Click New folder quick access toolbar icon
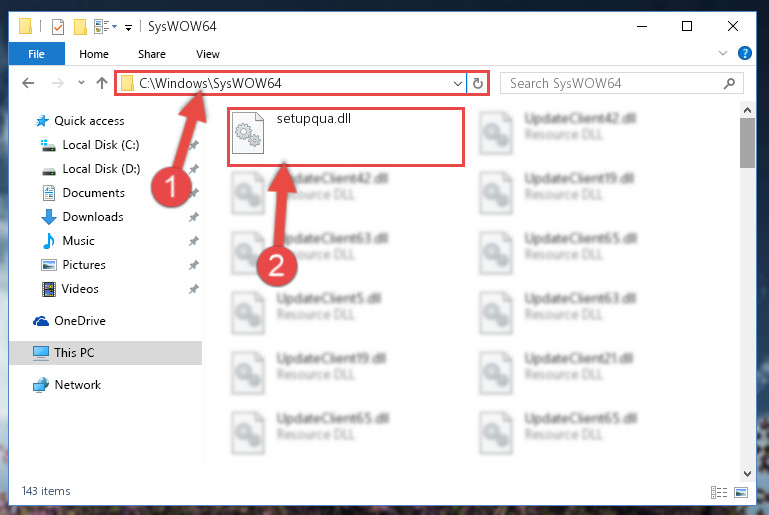The width and height of the screenshot is (769, 515). click(x=80, y=26)
